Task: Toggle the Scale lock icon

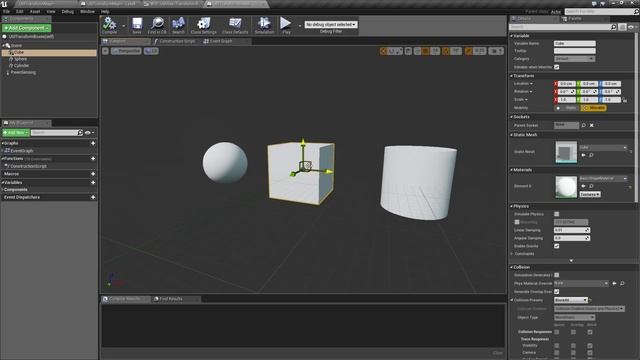Action: click(x=625, y=100)
